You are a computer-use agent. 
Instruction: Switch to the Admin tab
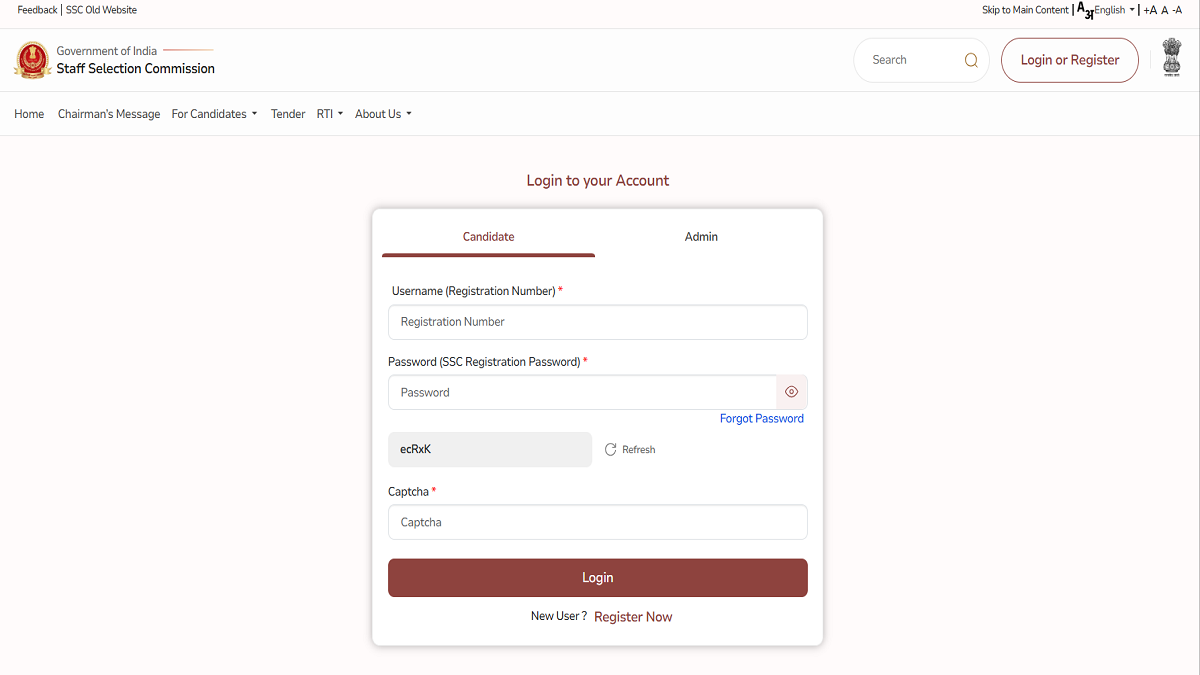[701, 237]
